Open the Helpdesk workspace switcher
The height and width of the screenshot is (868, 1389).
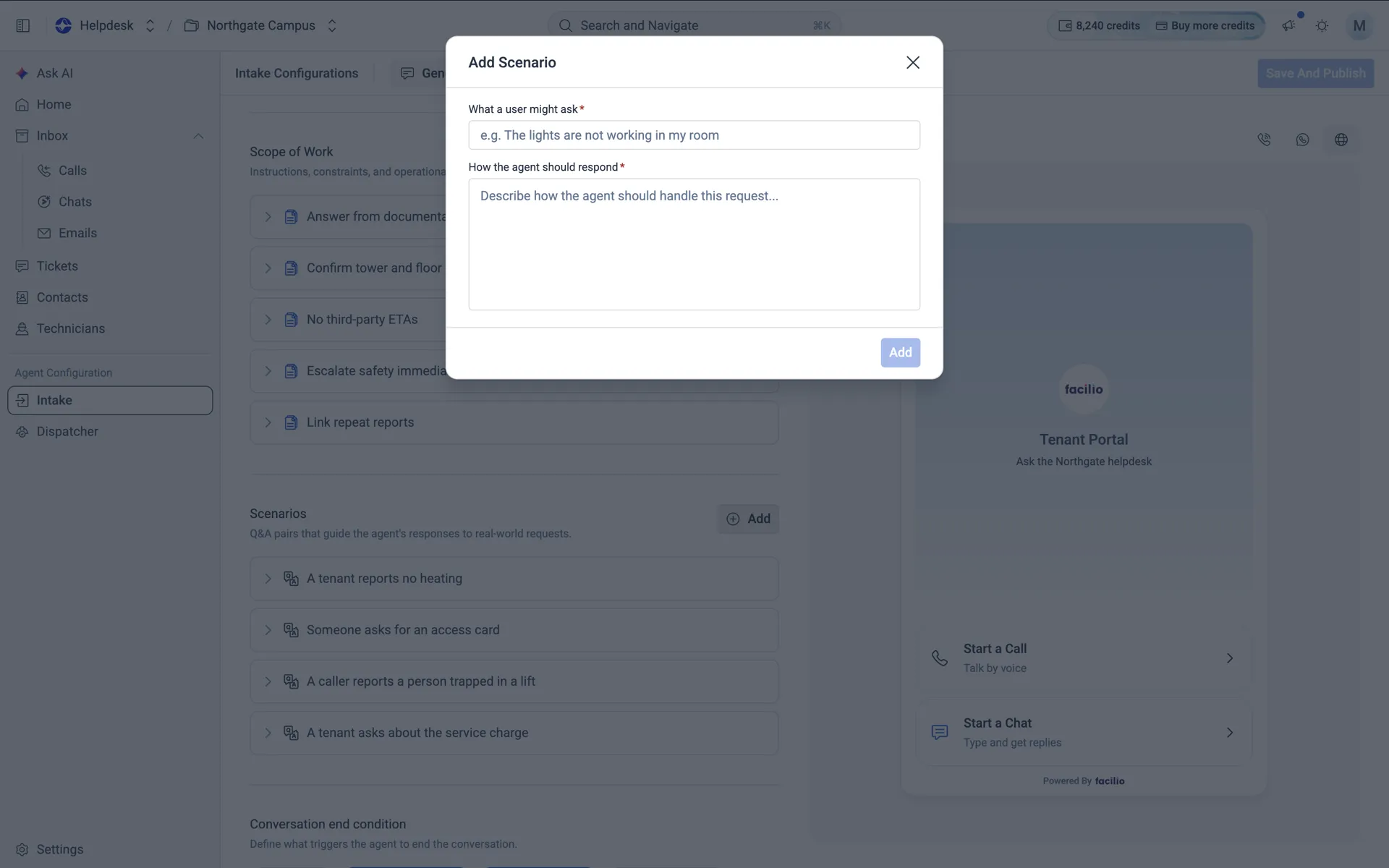[x=150, y=25]
